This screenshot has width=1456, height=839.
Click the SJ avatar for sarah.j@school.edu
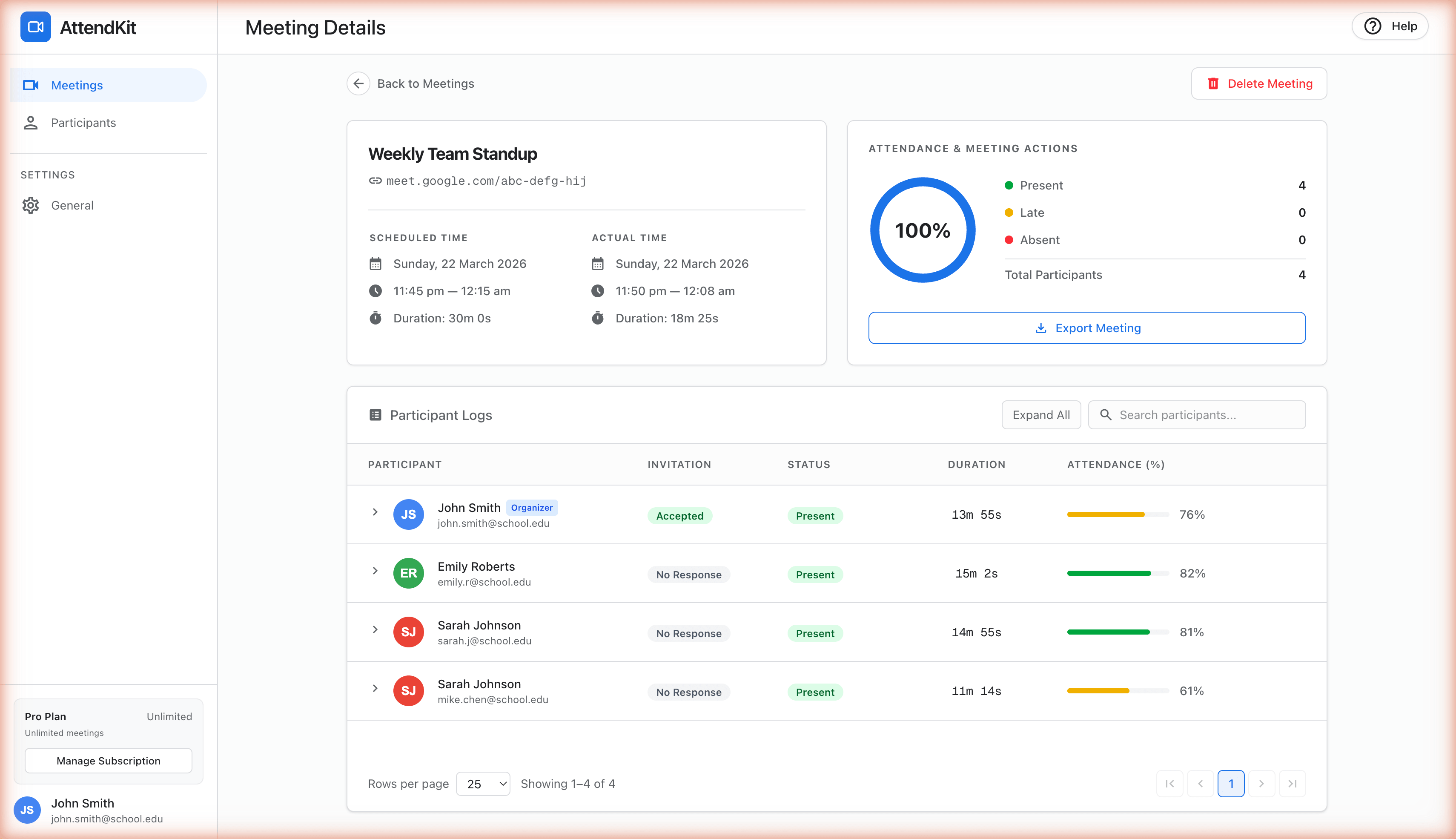point(408,632)
